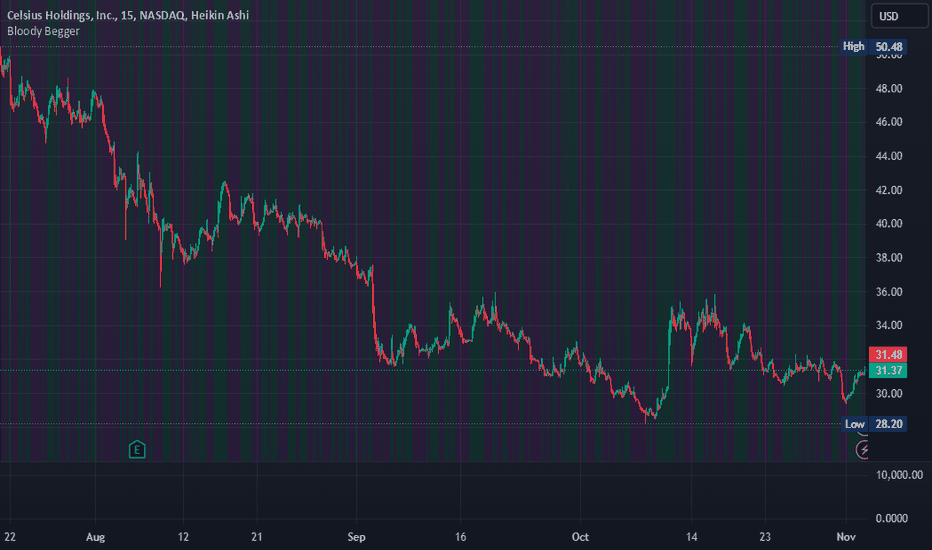Screen dimensions: 932x550
Task: Click the 'Sep' date label
Action: 356,537
